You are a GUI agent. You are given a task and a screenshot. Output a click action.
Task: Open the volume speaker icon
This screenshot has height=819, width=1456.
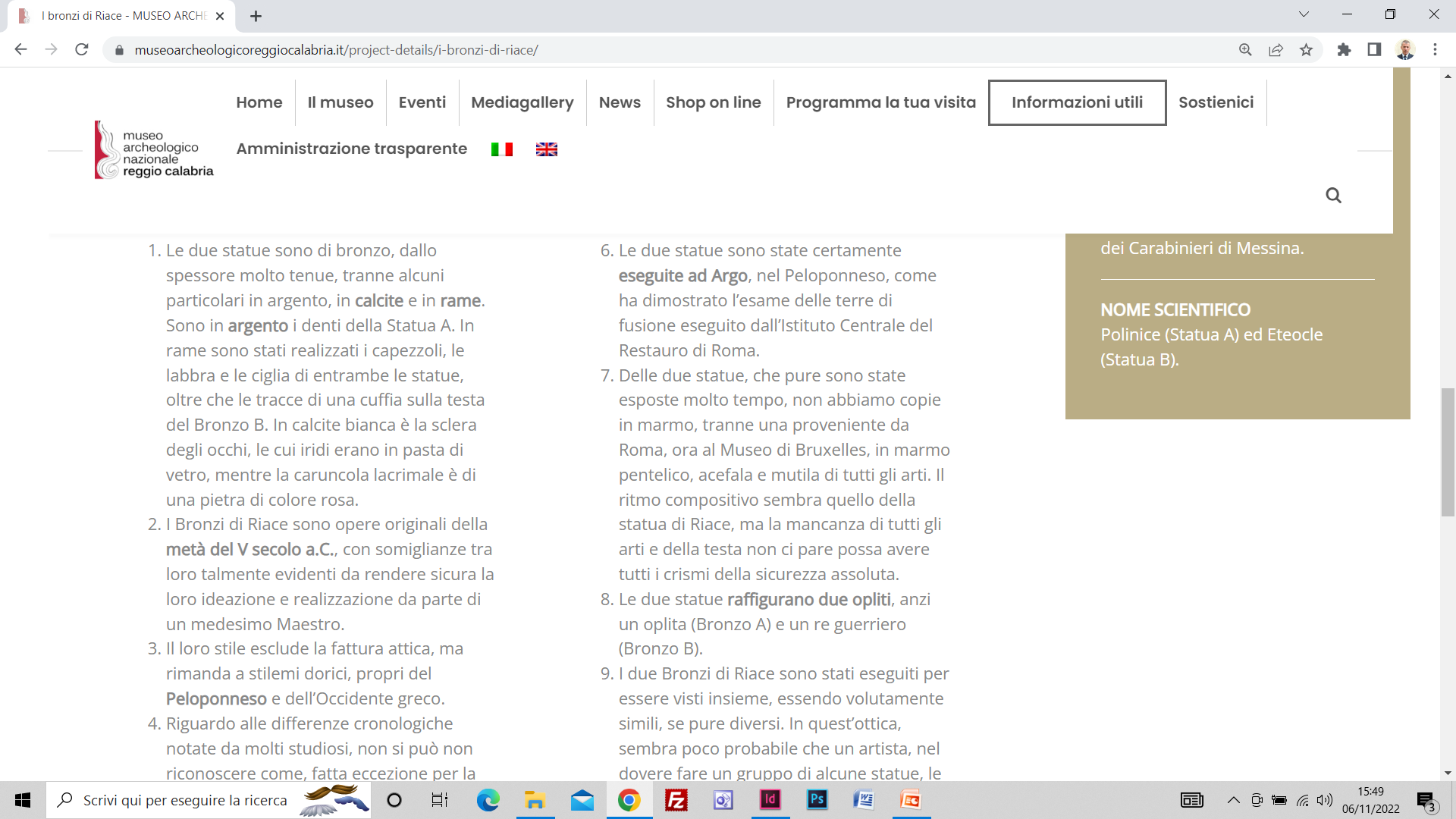coord(1325,800)
